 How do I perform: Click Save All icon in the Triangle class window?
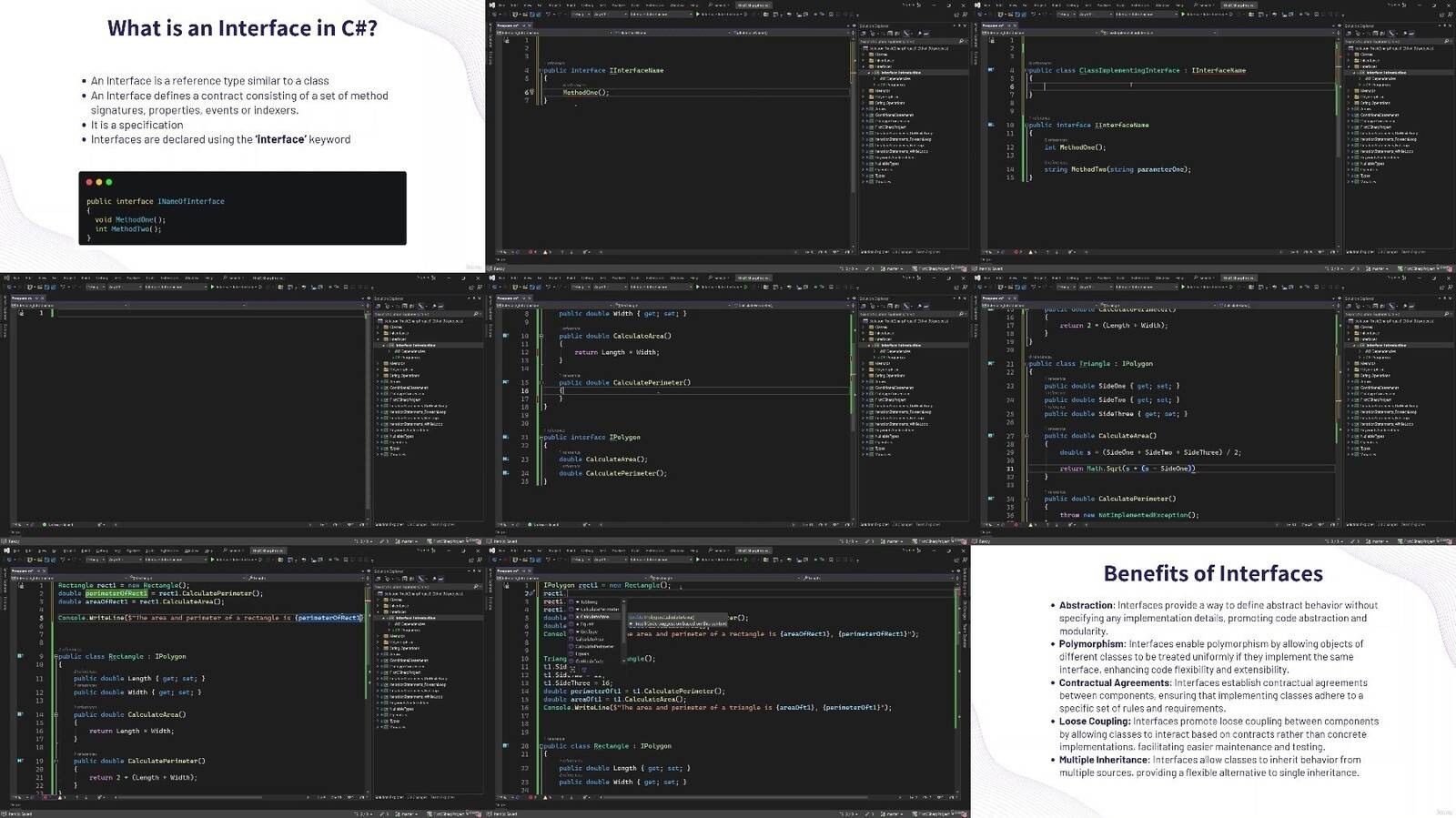[1024, 288]
